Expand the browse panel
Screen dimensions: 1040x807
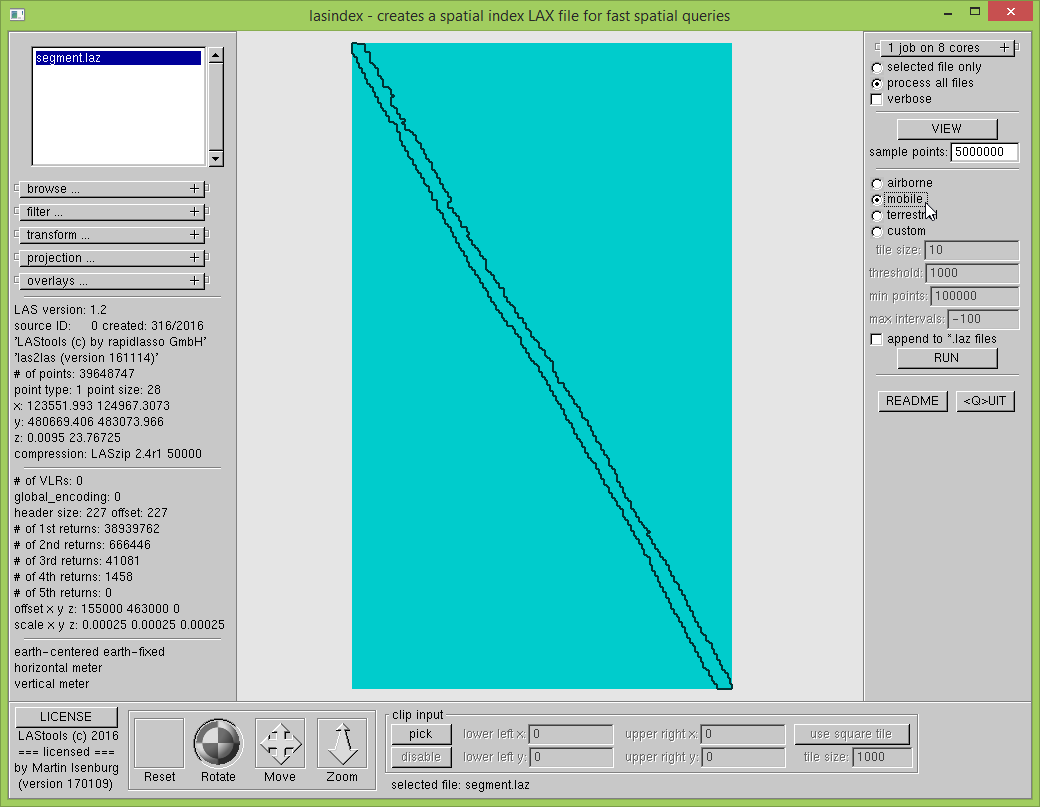coord(111,189)
